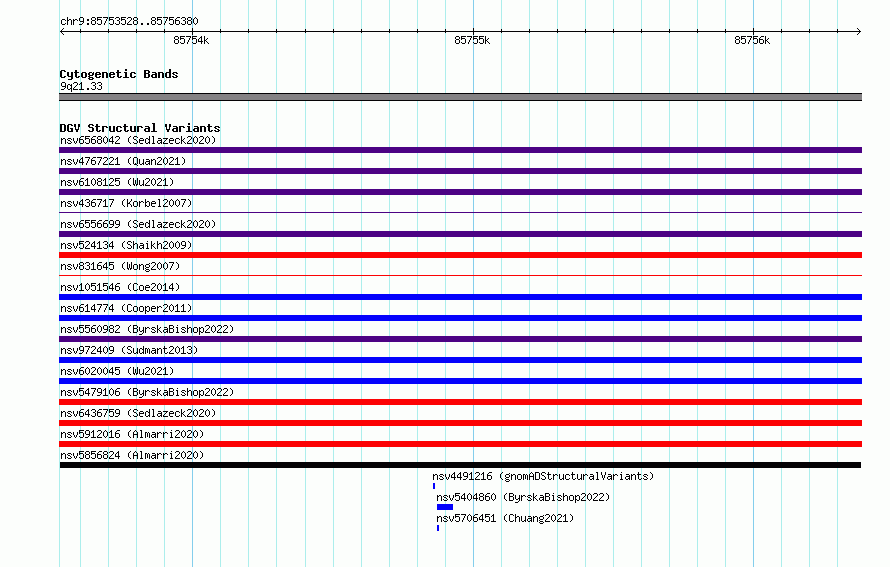
Task: Click the short blue bar under nsv5404860
Action: point(445,507)
